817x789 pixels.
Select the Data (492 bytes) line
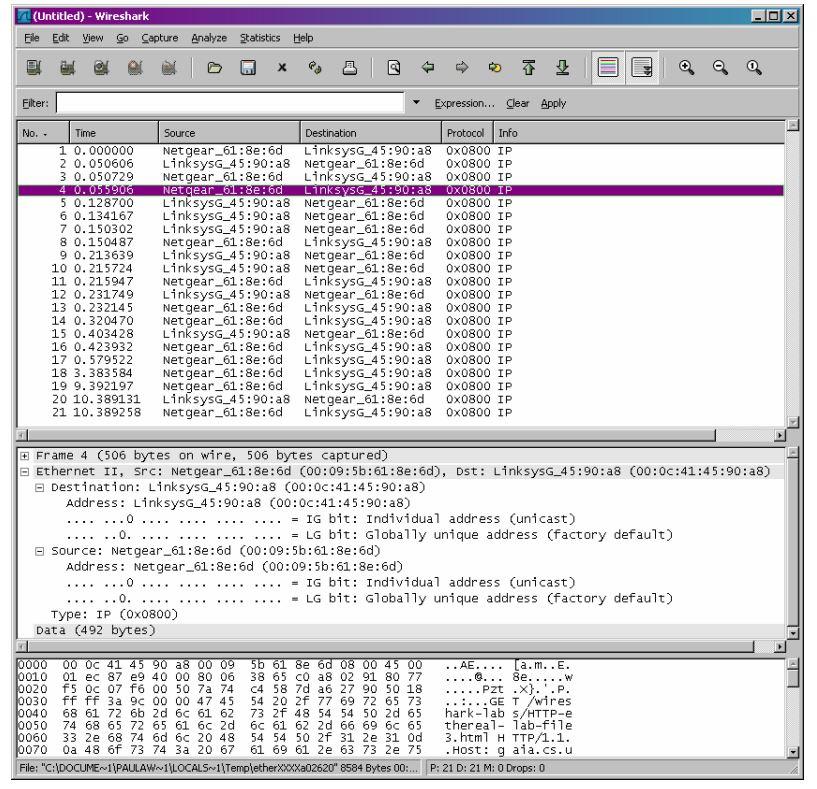pyautogui.click(x=95, y=631)
